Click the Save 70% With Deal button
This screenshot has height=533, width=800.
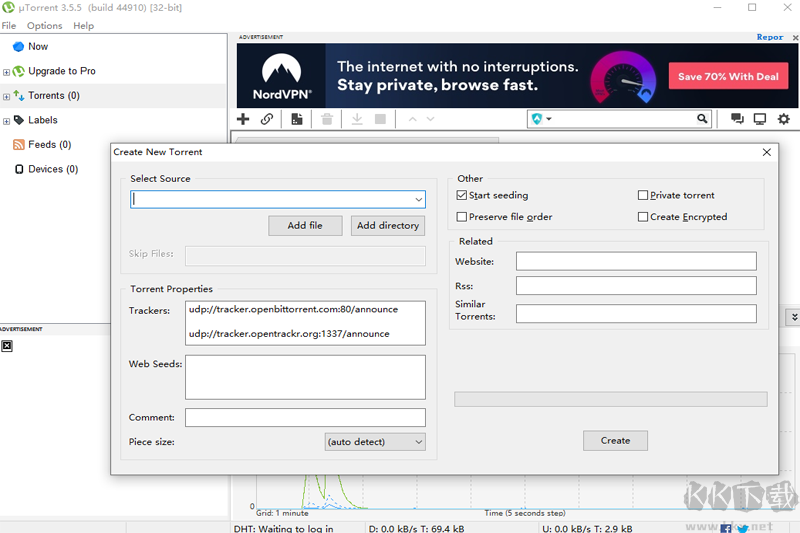click(728, 77)
